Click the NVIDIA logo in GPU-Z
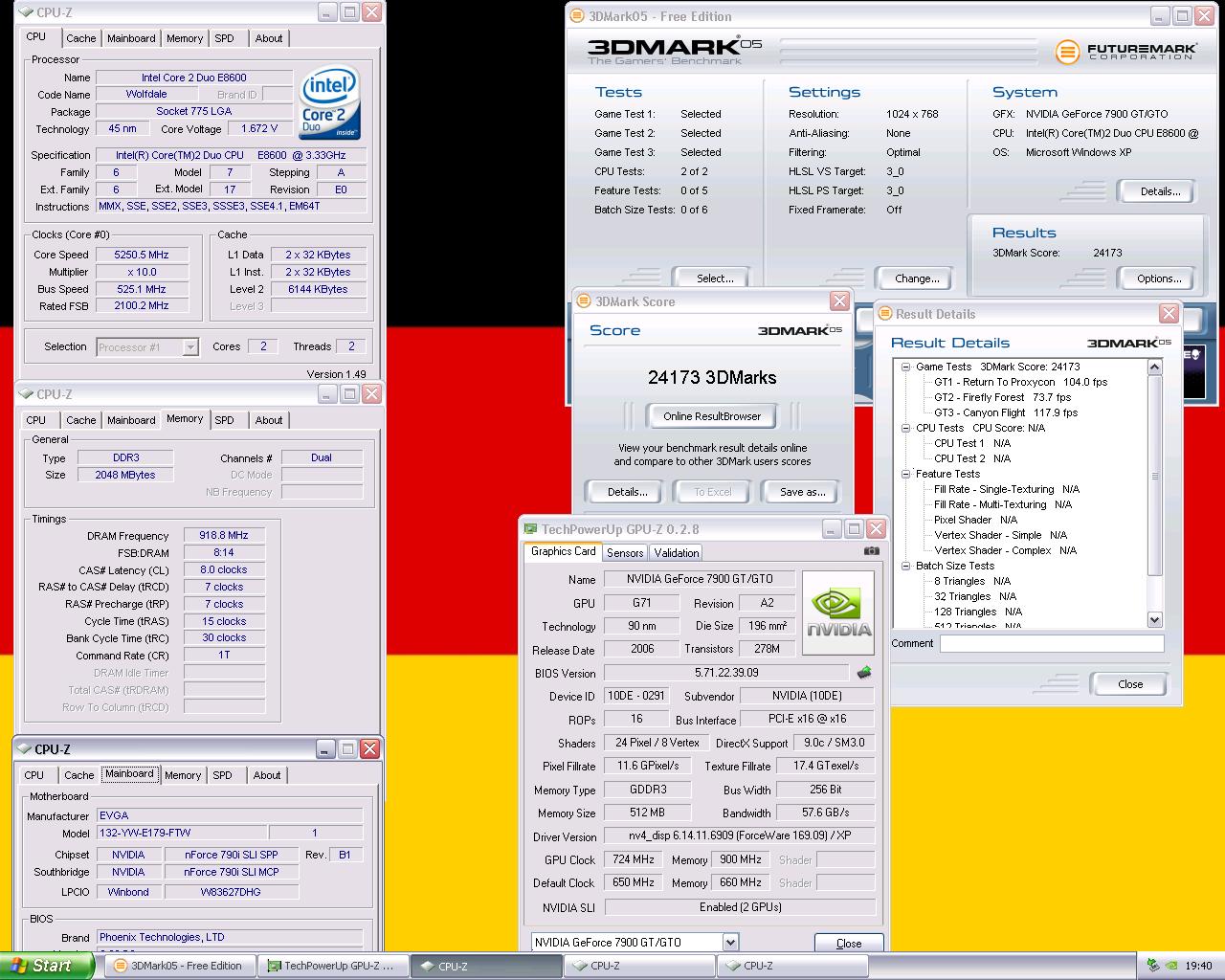 pos(838,612)
